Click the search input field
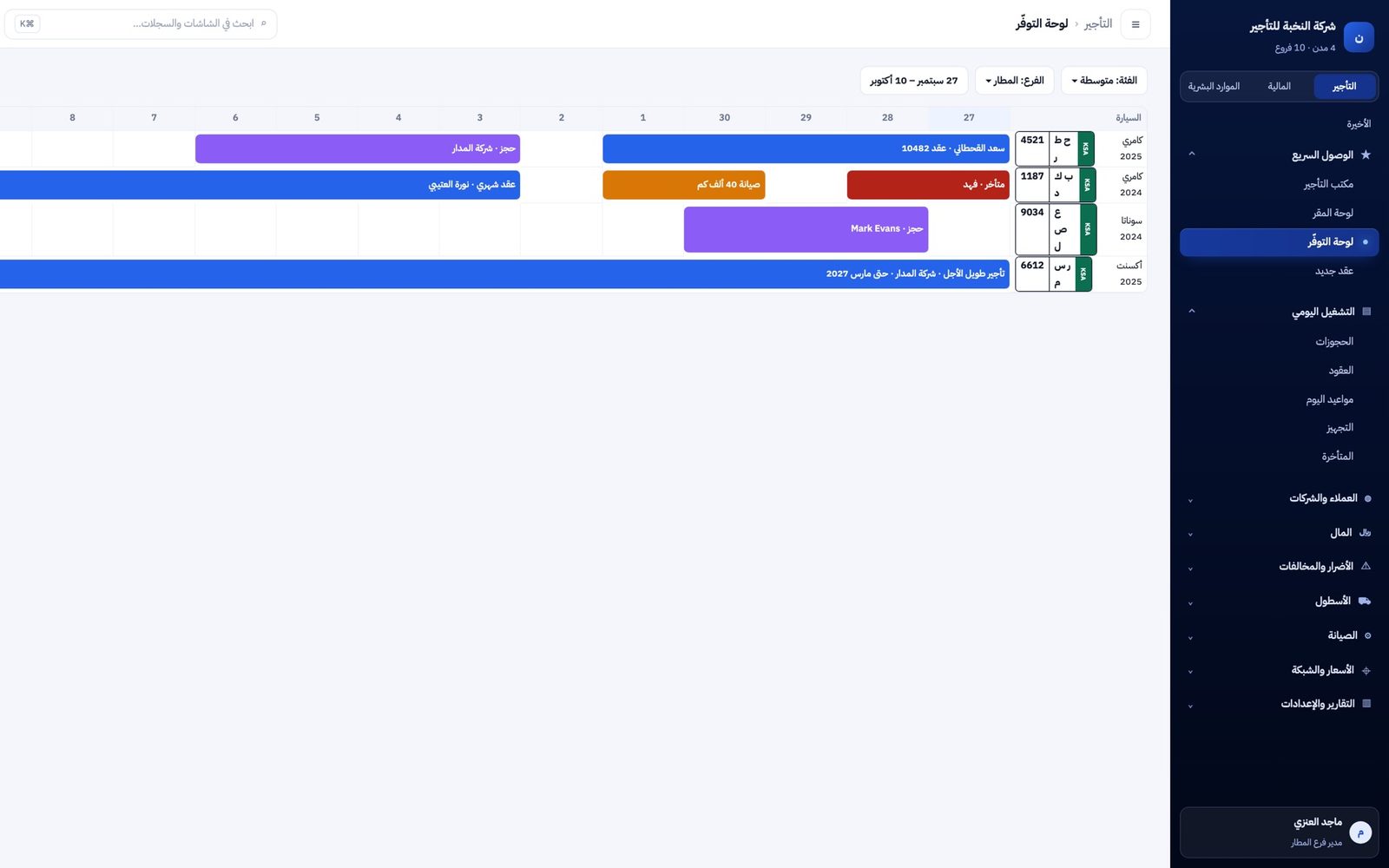The image size is (1389, 868). click(141, 23)
